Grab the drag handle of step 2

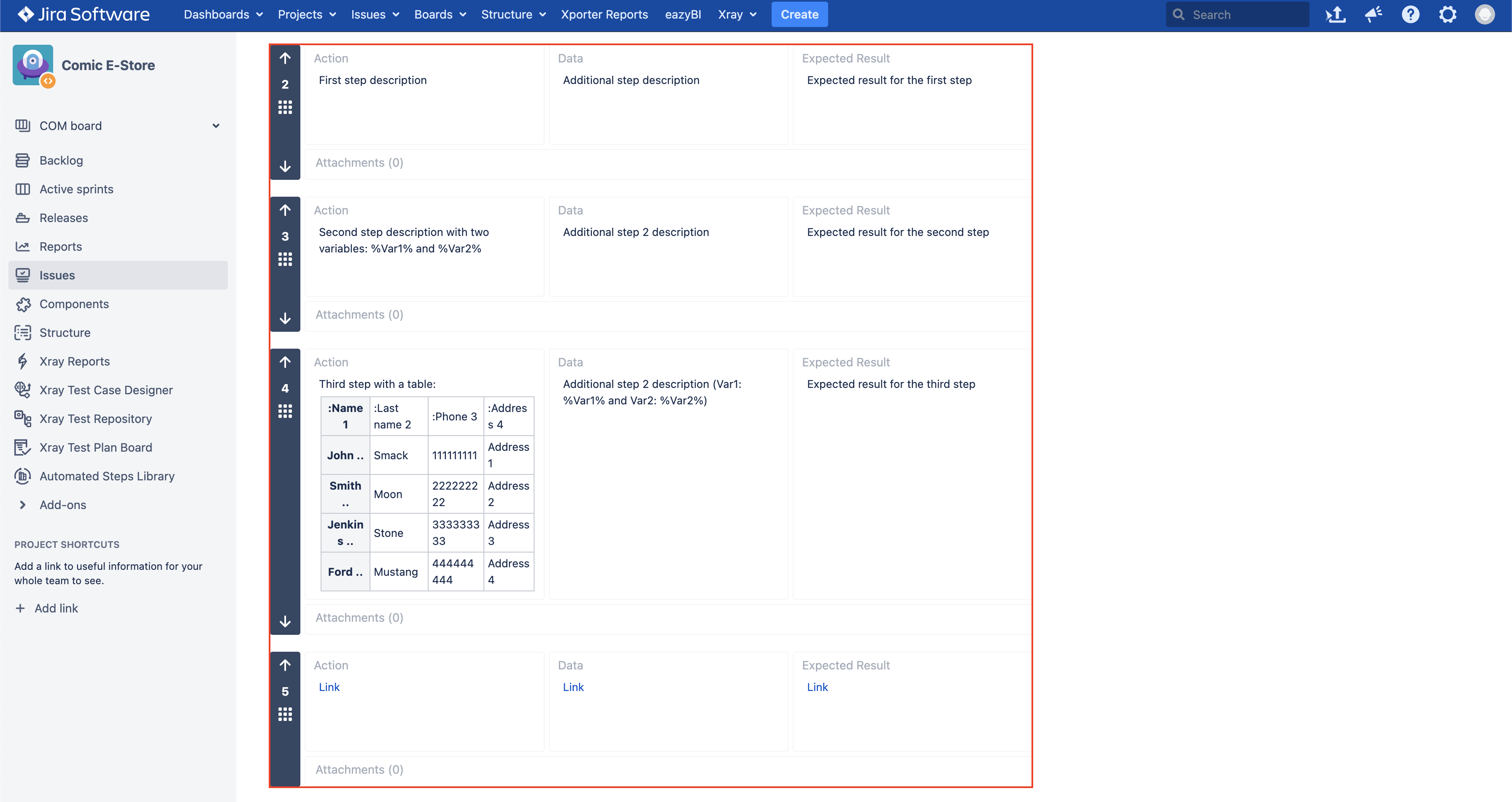click(285, 108)
